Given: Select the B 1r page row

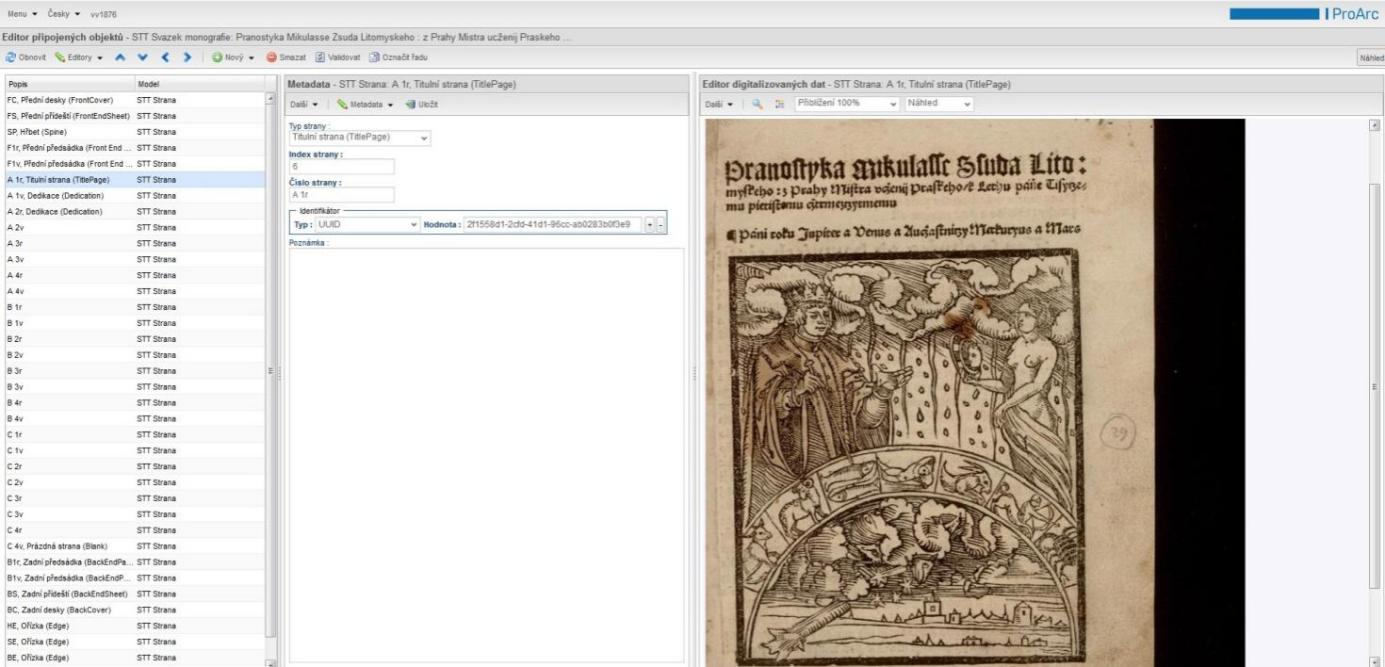Looking at the screenshot, I should pos(134,307).
